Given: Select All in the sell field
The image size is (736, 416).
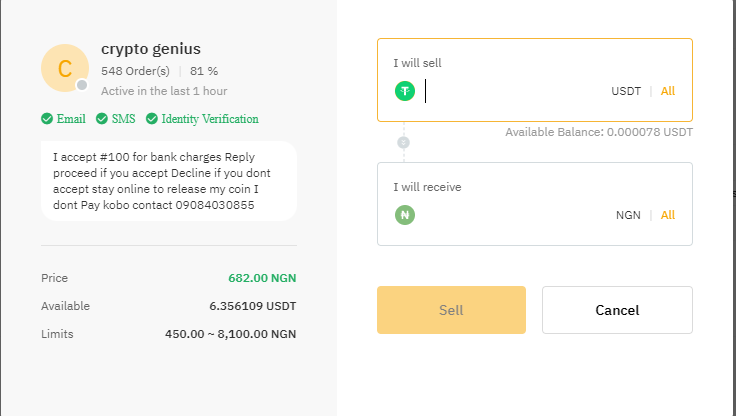Looking at the screenshot, I should click(668, 91).
